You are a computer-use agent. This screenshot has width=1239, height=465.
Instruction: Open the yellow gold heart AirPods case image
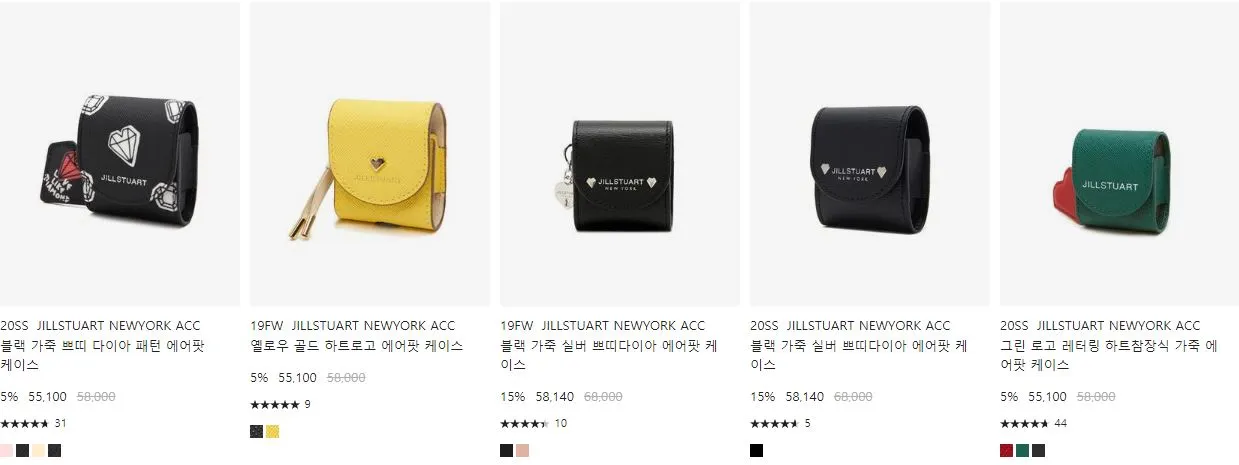pos(370,154)
